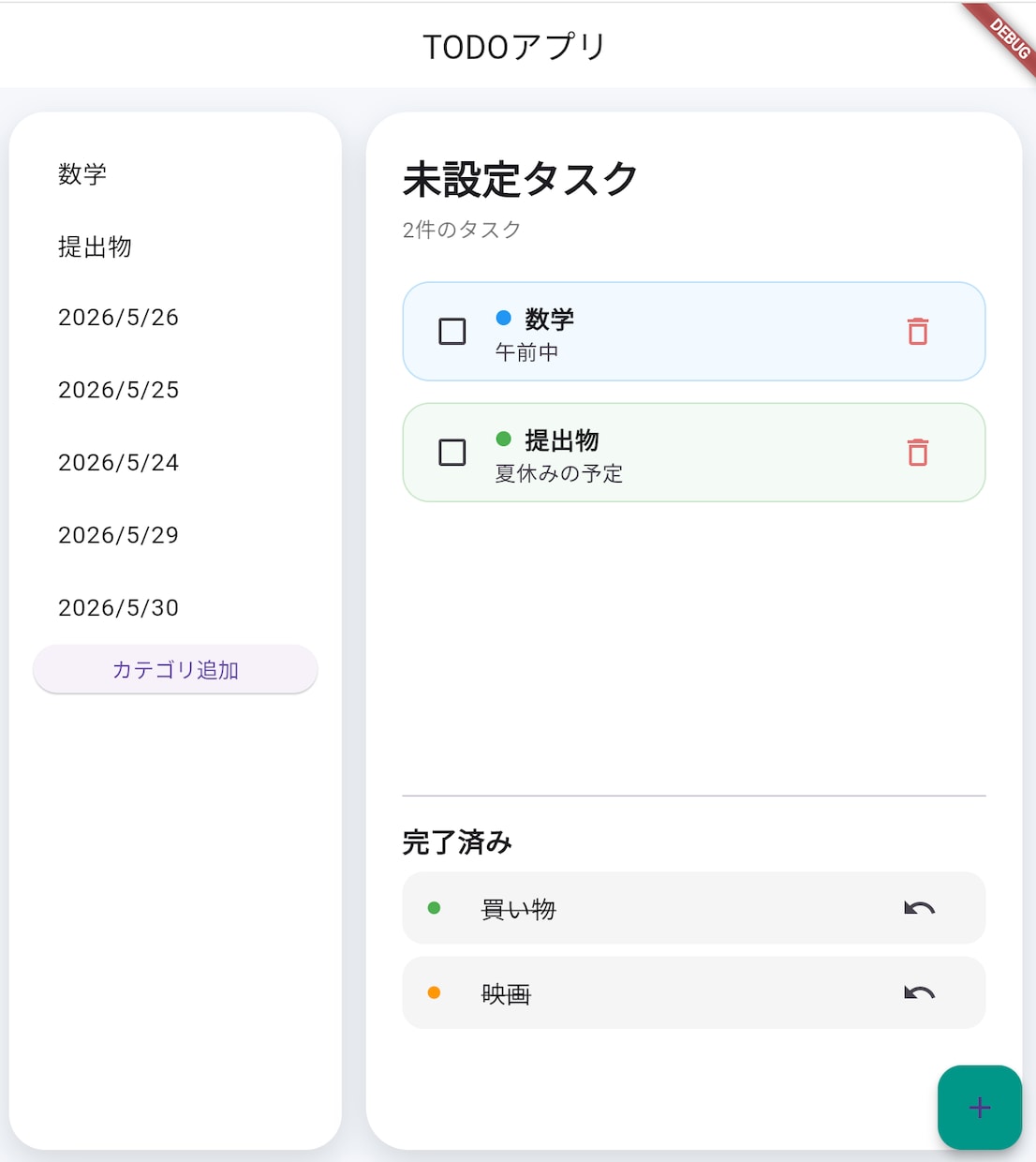Screen dimensions: 1036x1162
Task: Click the 夏休みの予定 subtitle text
Action: [x=559, y=473]
